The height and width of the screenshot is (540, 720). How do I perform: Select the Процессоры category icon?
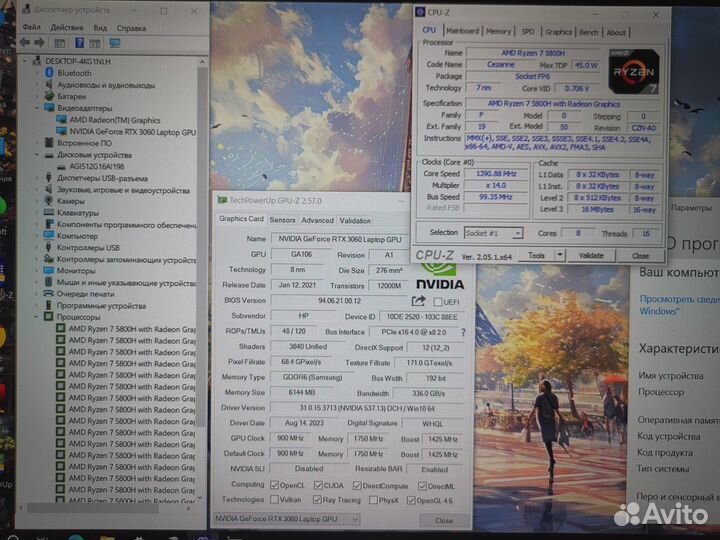pyautogui.click(x=49, y=316)
